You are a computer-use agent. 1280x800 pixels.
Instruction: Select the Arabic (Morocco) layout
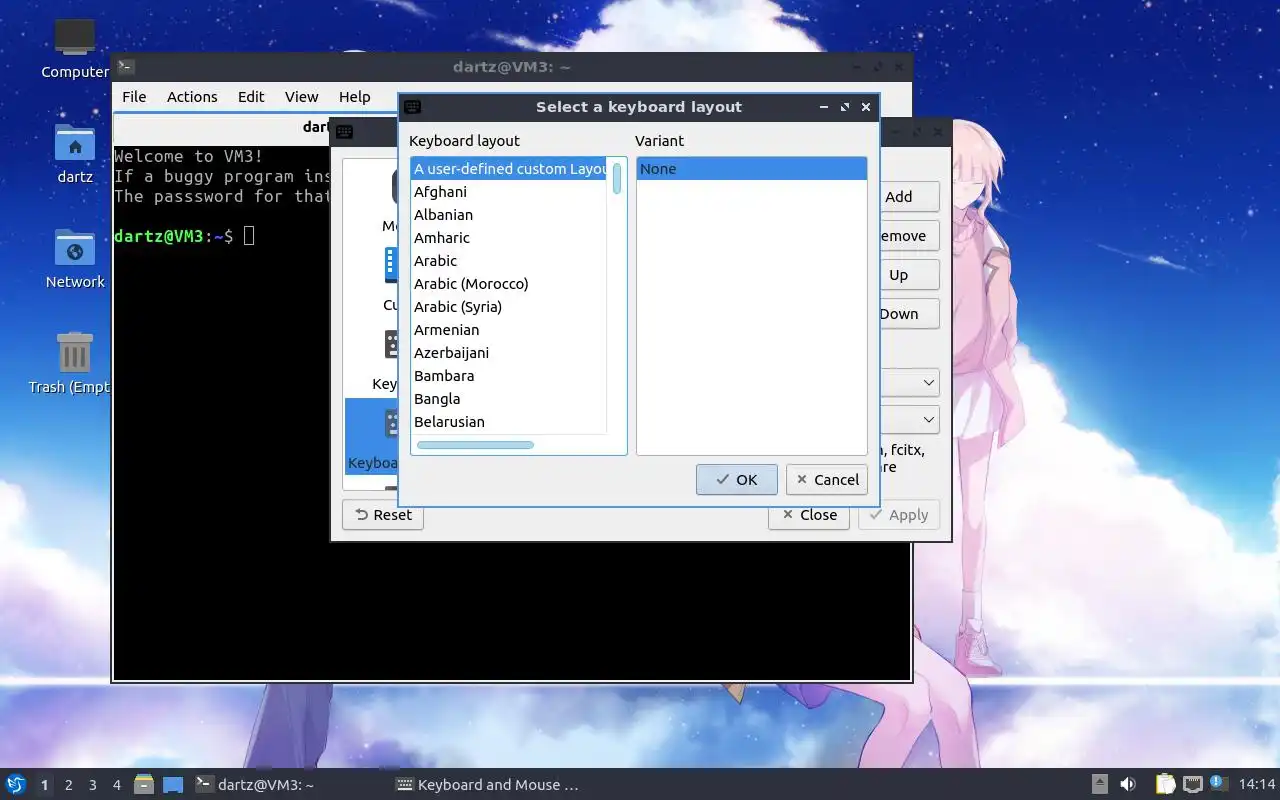click(508, 284)
